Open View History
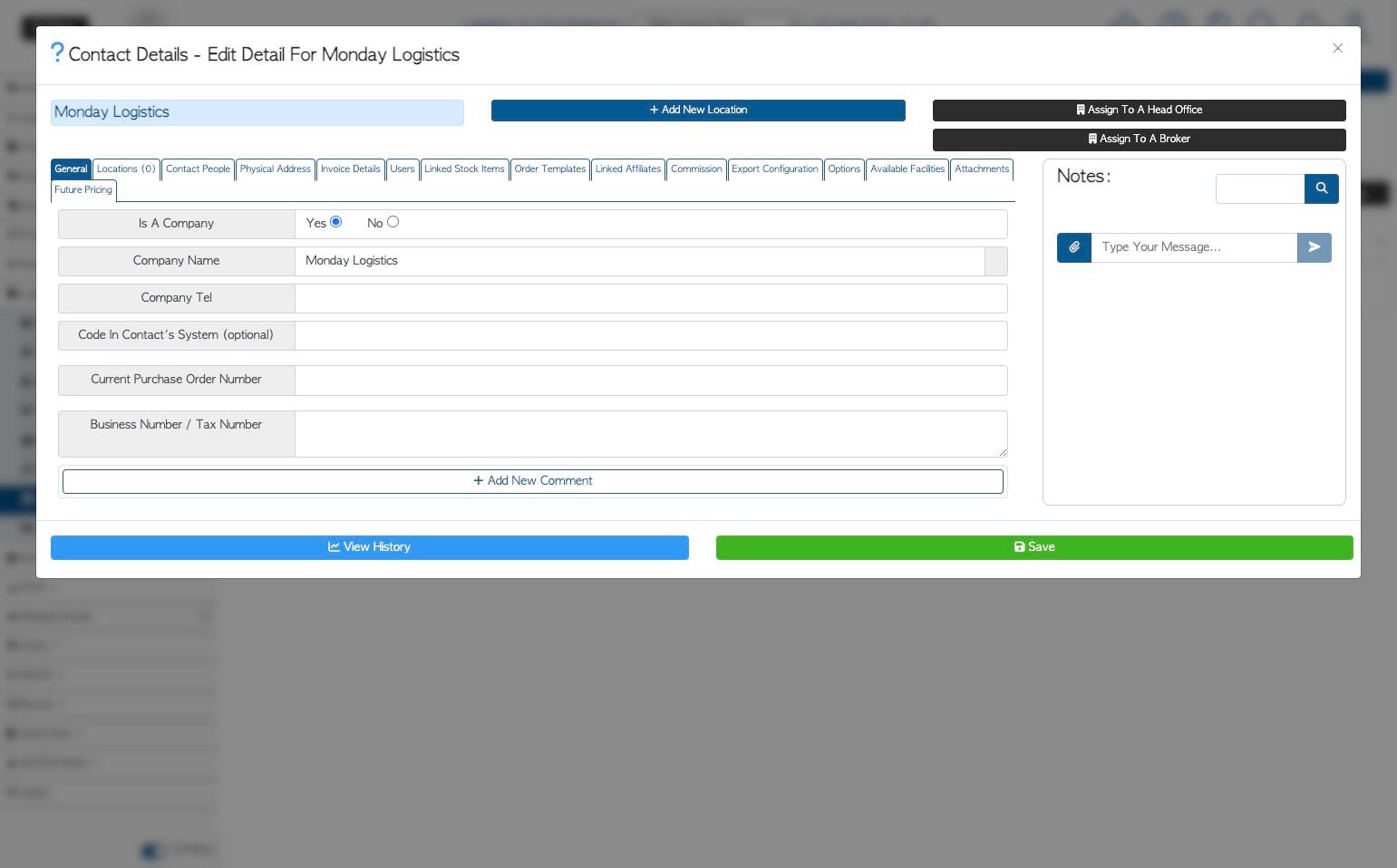The image size is (1397, 868). [370, 547]
